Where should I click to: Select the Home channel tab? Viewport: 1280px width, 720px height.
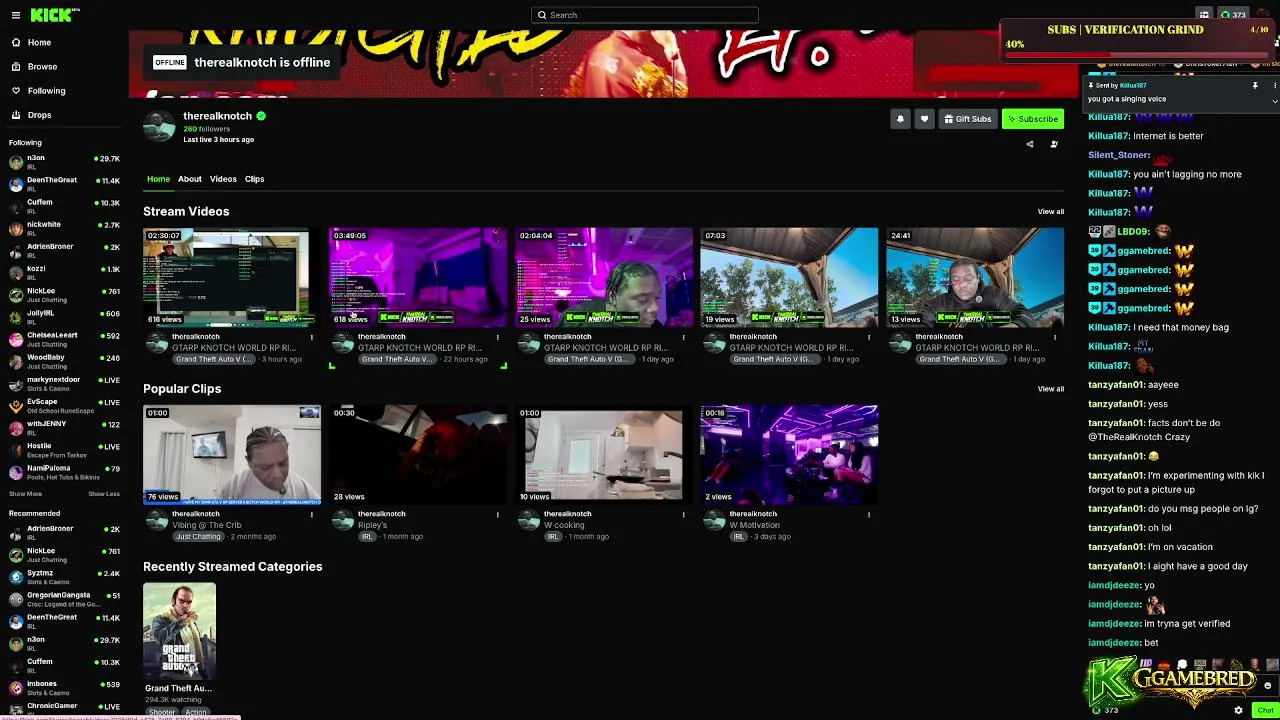pyautogui.click(x=158, y=179)
